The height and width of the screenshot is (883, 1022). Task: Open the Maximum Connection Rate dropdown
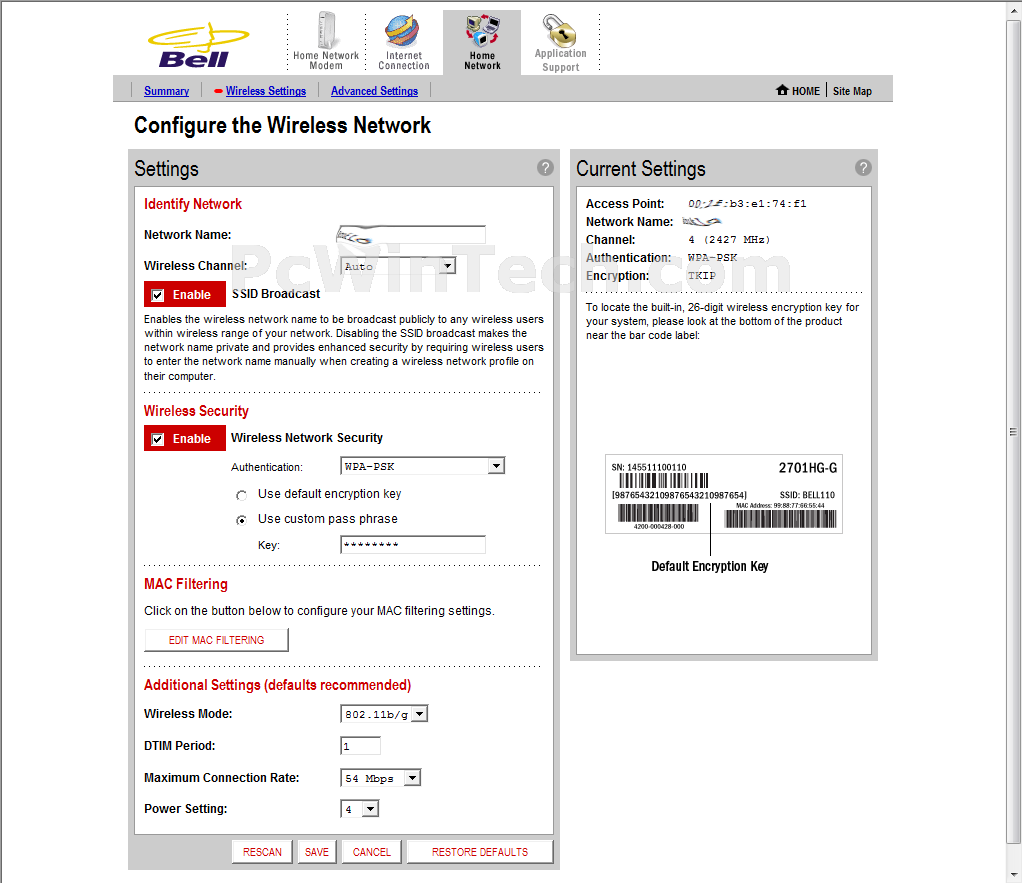381,778
